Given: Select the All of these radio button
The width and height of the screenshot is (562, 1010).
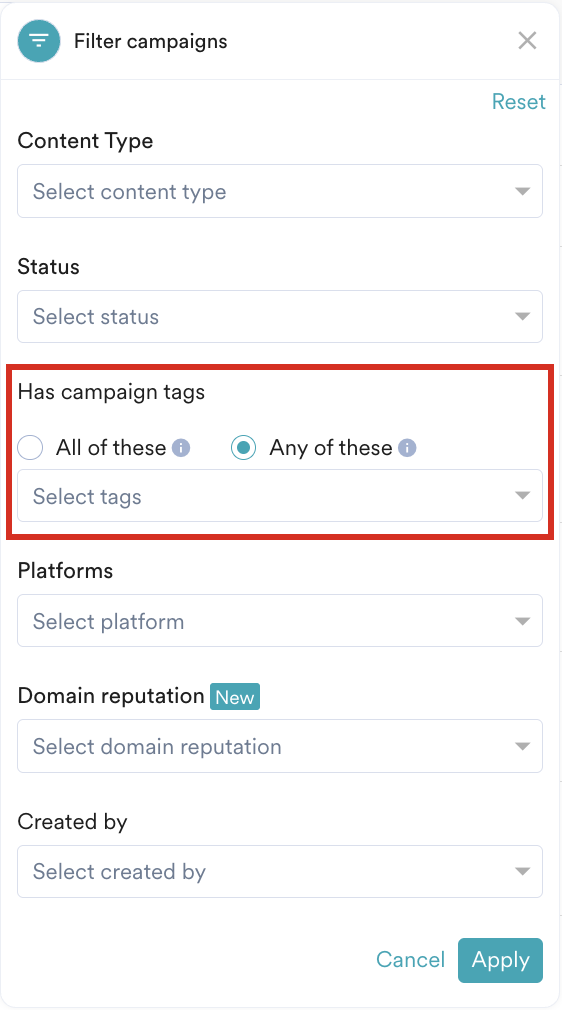Looking at the screenshot, I should 30,448.
